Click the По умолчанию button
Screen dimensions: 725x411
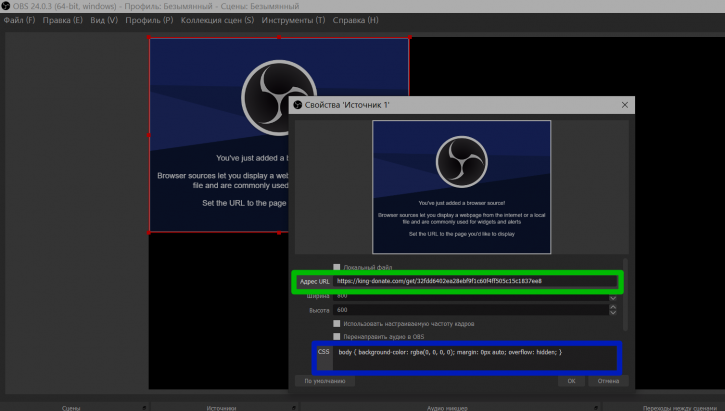click(x=325, y=381)
